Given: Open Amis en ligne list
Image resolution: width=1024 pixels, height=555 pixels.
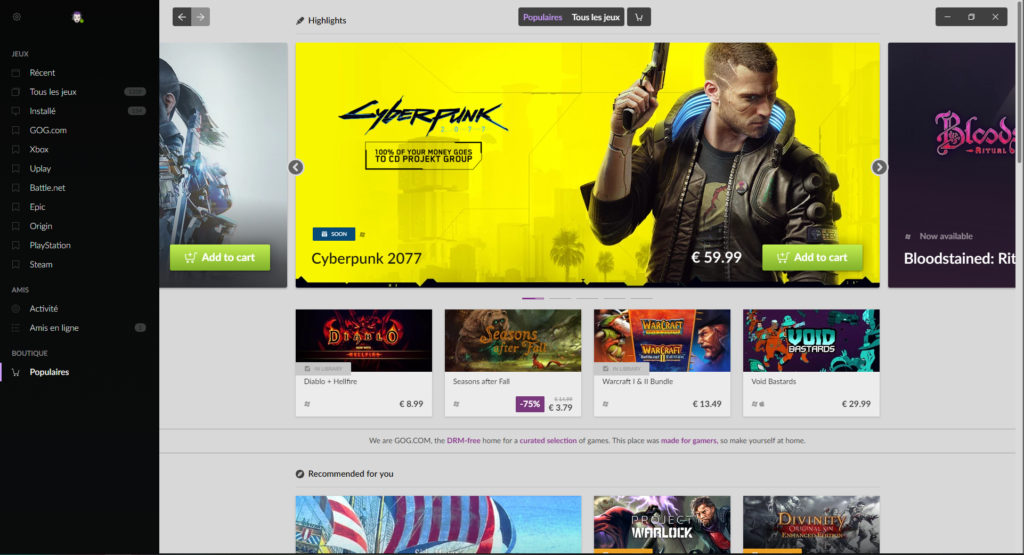Looking at the screenshot, I should [x=54, y=328].
